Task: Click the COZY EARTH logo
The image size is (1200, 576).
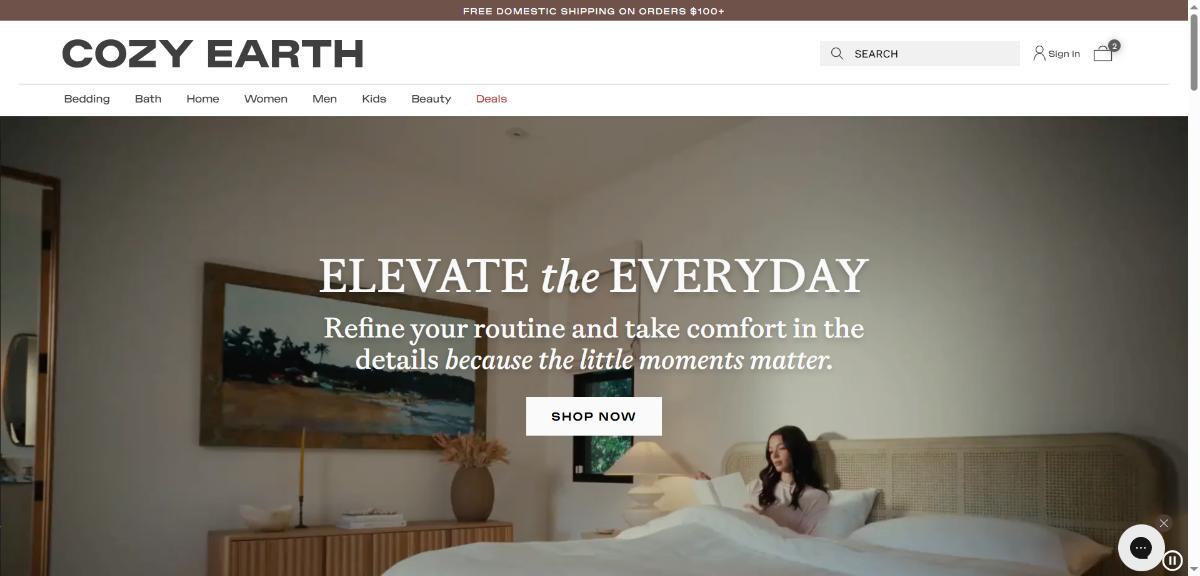Action: click(212, 54)
